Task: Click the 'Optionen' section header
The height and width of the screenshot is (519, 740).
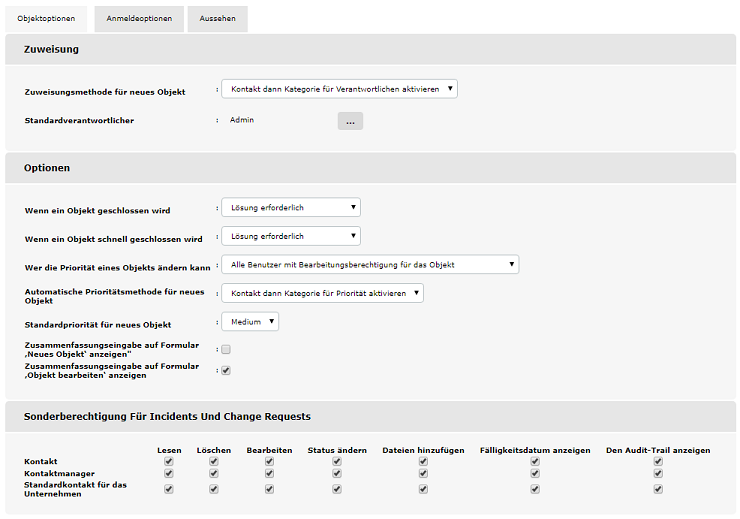Action: [x=47, y=168]
